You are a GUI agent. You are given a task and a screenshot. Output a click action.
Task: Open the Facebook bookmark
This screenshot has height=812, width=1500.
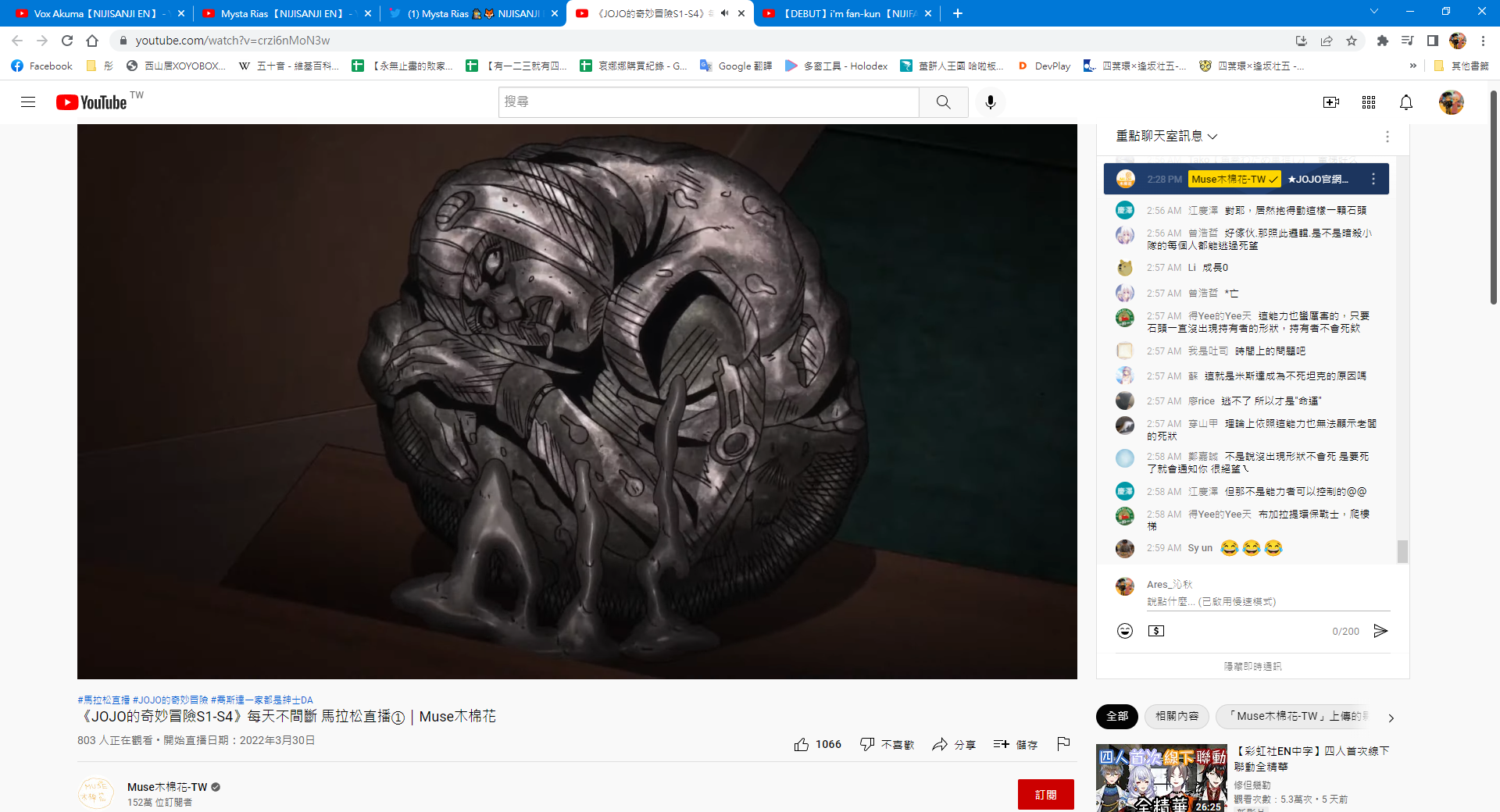[x=42, y=66]
